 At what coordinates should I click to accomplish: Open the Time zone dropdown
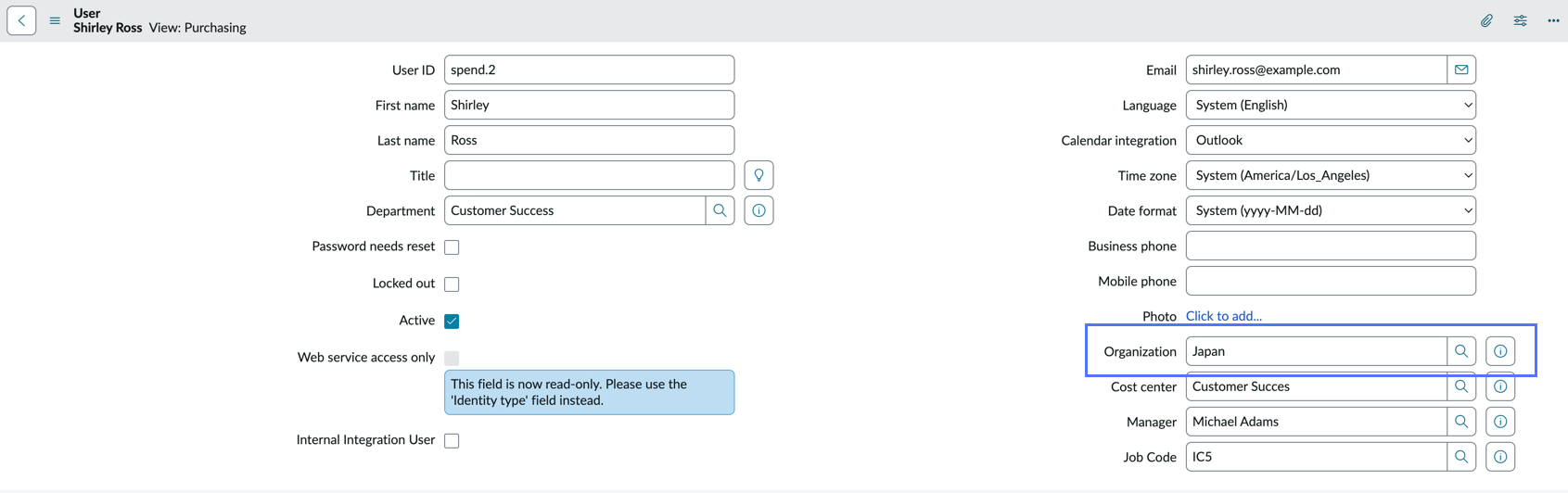(1331, 175)
